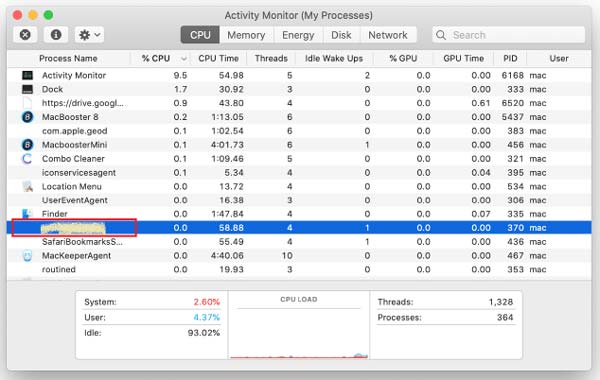Switch to the Memory tab
600x380 pixels.
tap(246, 35)
